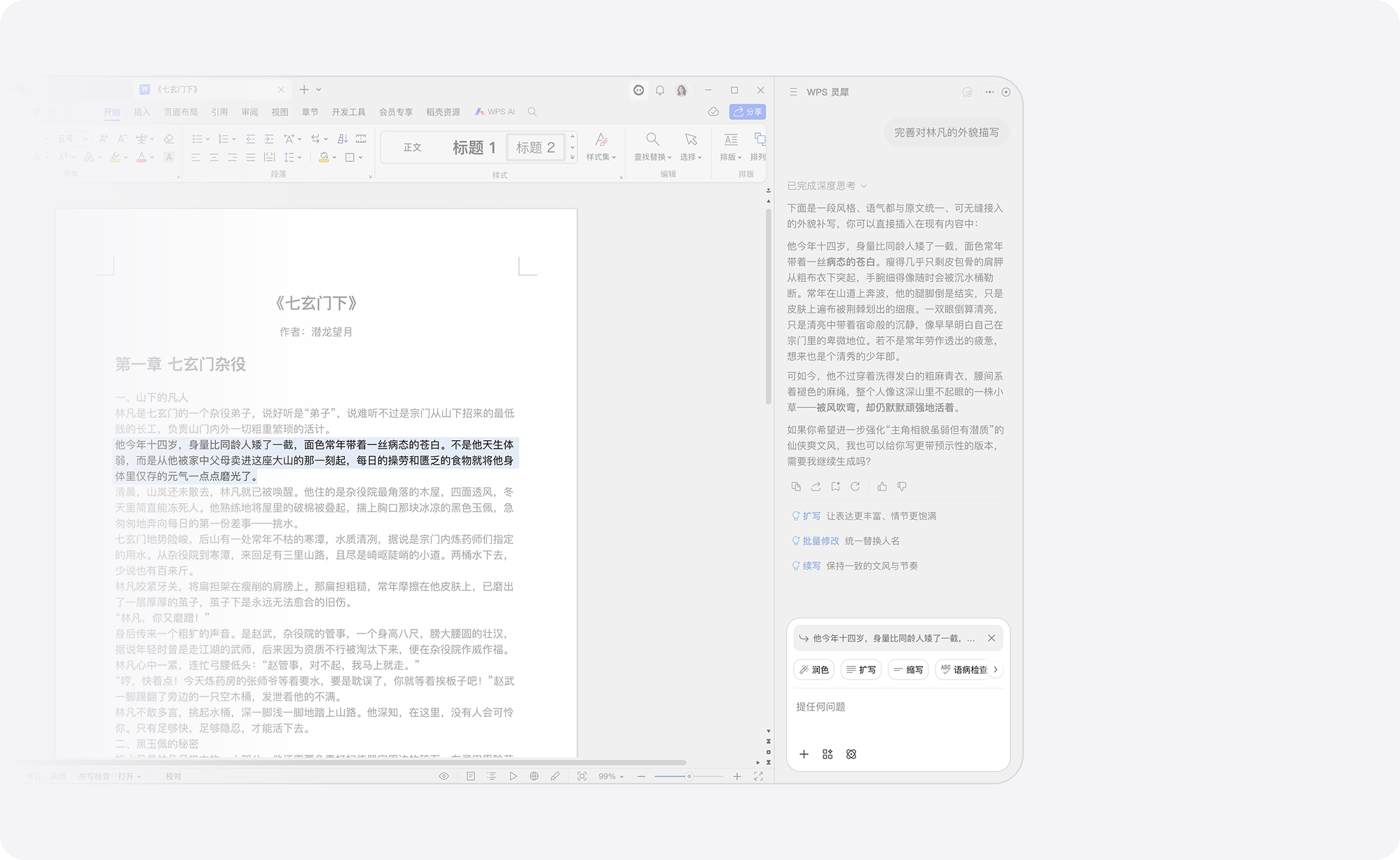Click the regenerate response icon
The image size is (1400, 860).
pyautogui.click(x=855, y=486)
